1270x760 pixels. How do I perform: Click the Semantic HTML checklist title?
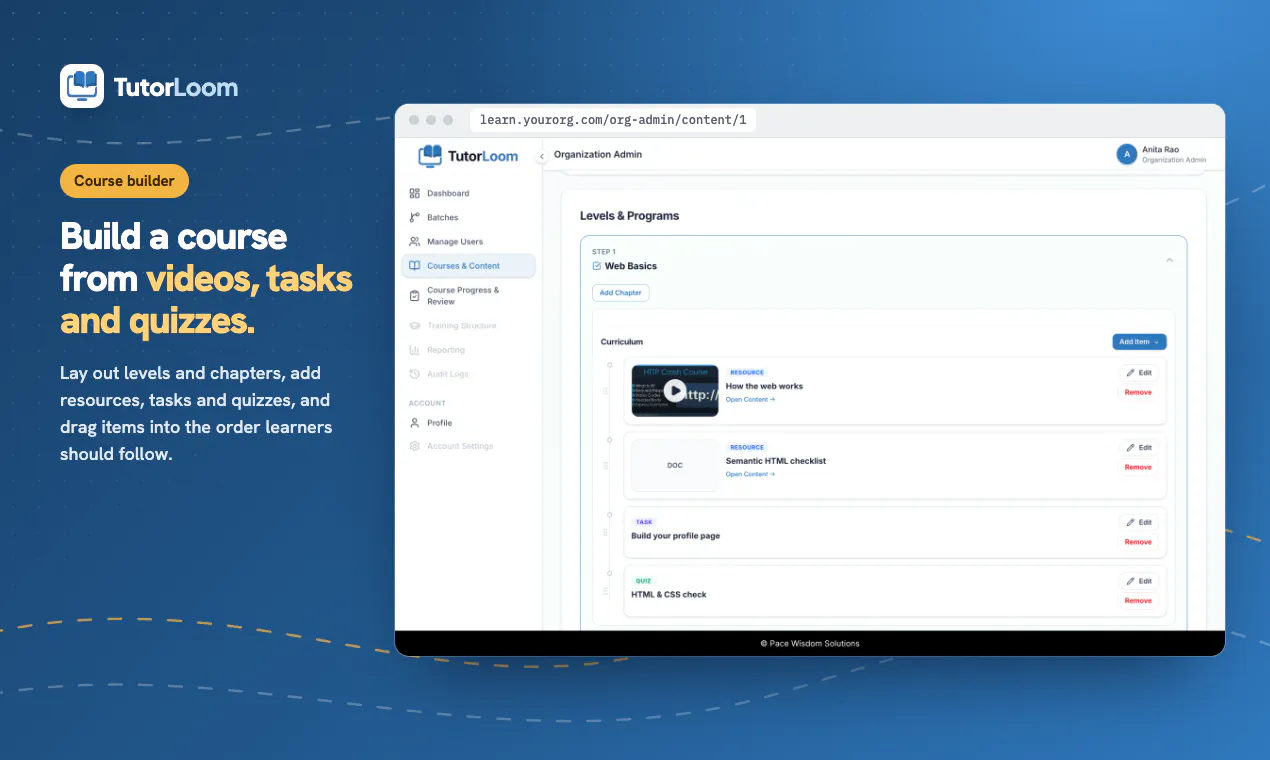[x=776, y=461]
